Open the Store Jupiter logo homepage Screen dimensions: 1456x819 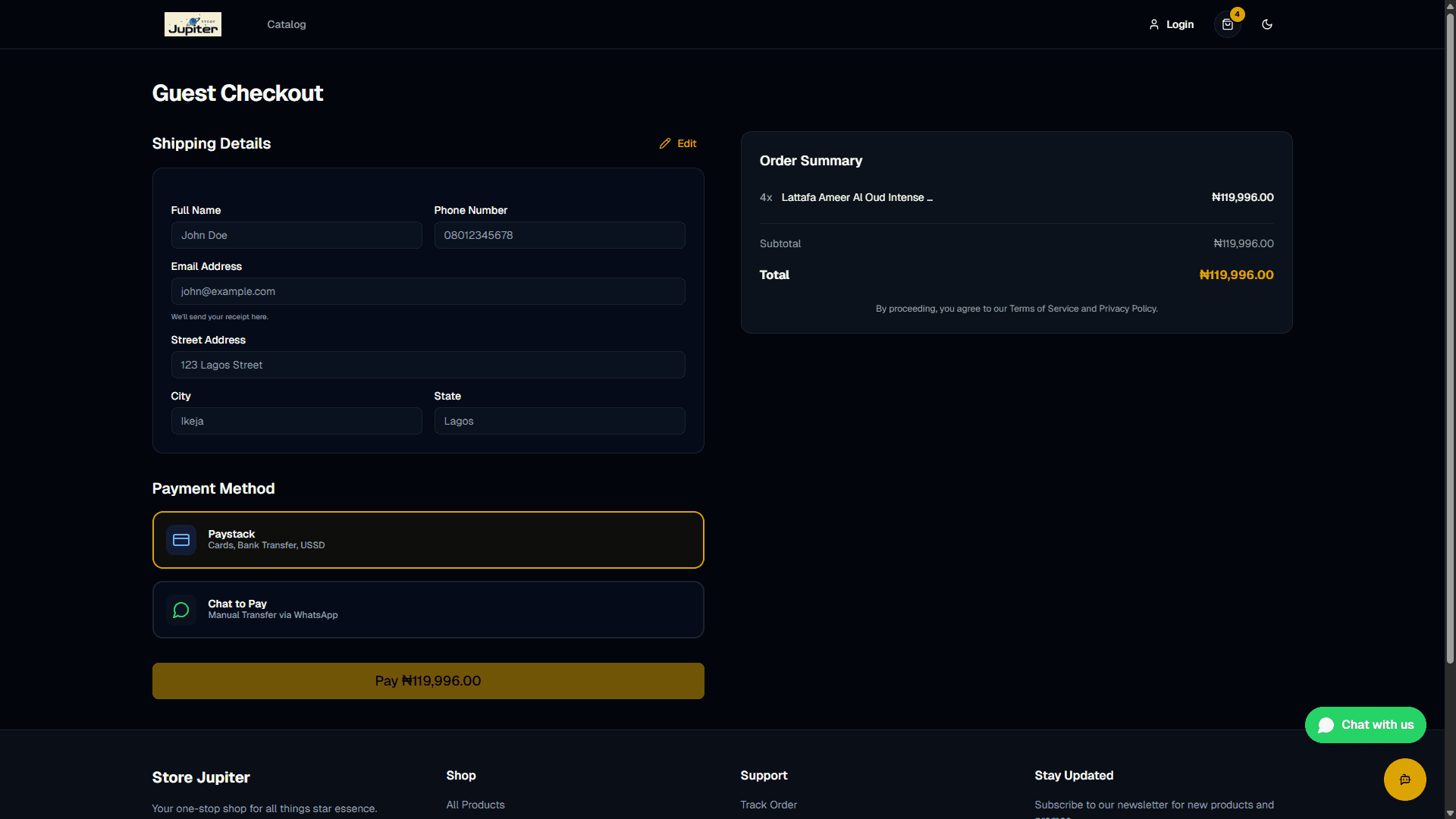point(193,24)
